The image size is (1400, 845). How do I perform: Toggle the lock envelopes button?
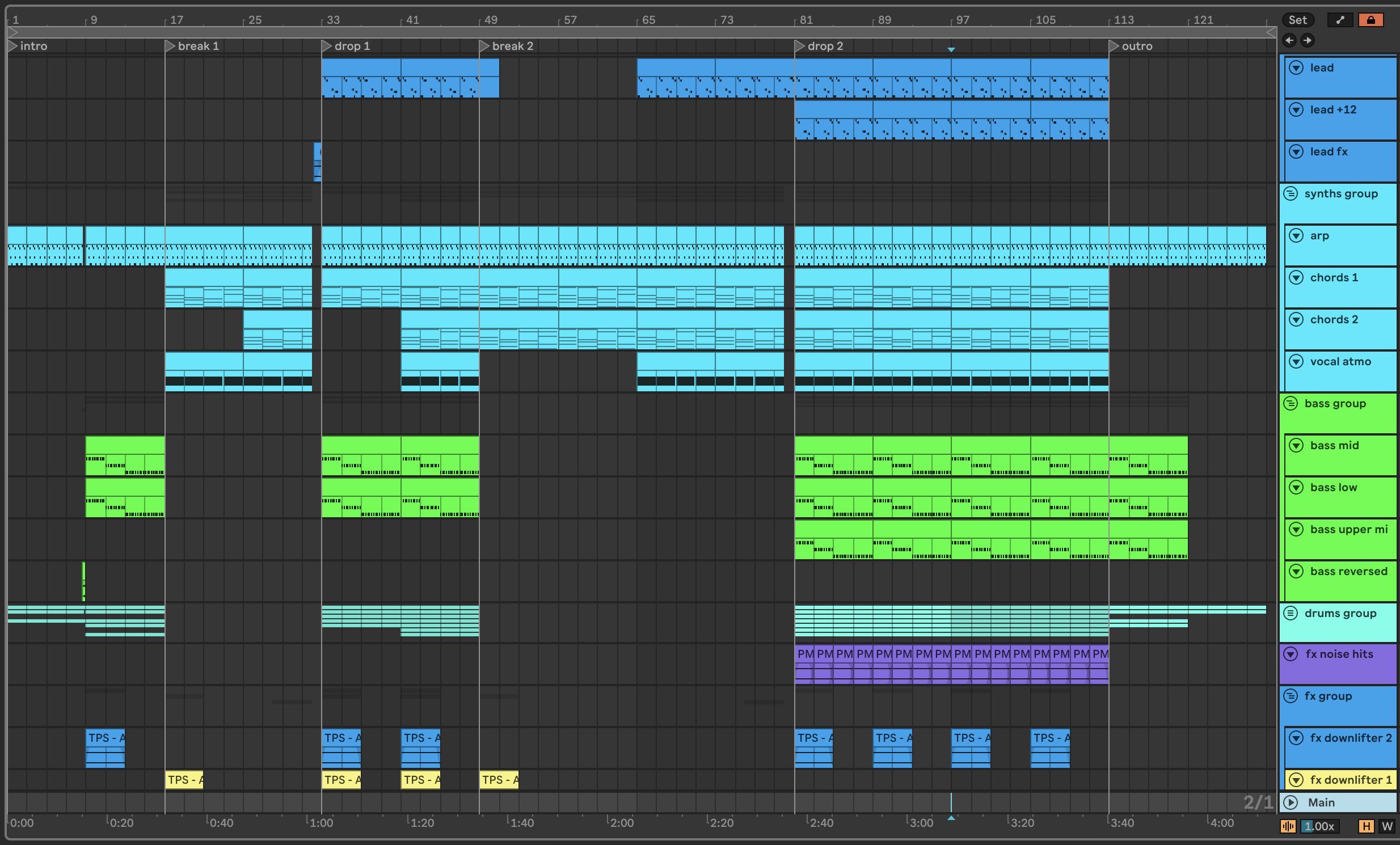[1371, 20]
